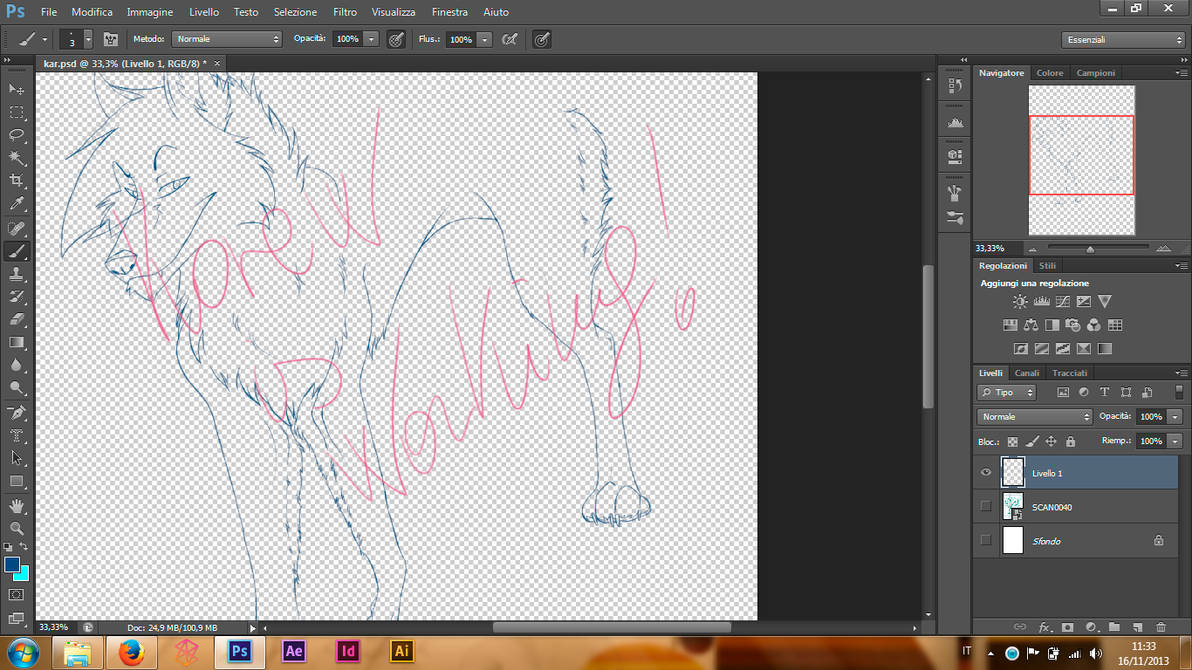
Task: Open layer Riemp. fill dropdown
Action: tap(1175, 441)
